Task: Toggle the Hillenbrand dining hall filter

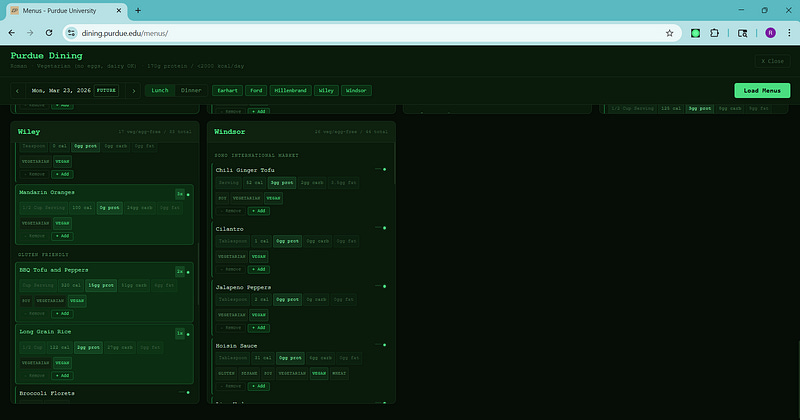Action: [x=290, y=90]
